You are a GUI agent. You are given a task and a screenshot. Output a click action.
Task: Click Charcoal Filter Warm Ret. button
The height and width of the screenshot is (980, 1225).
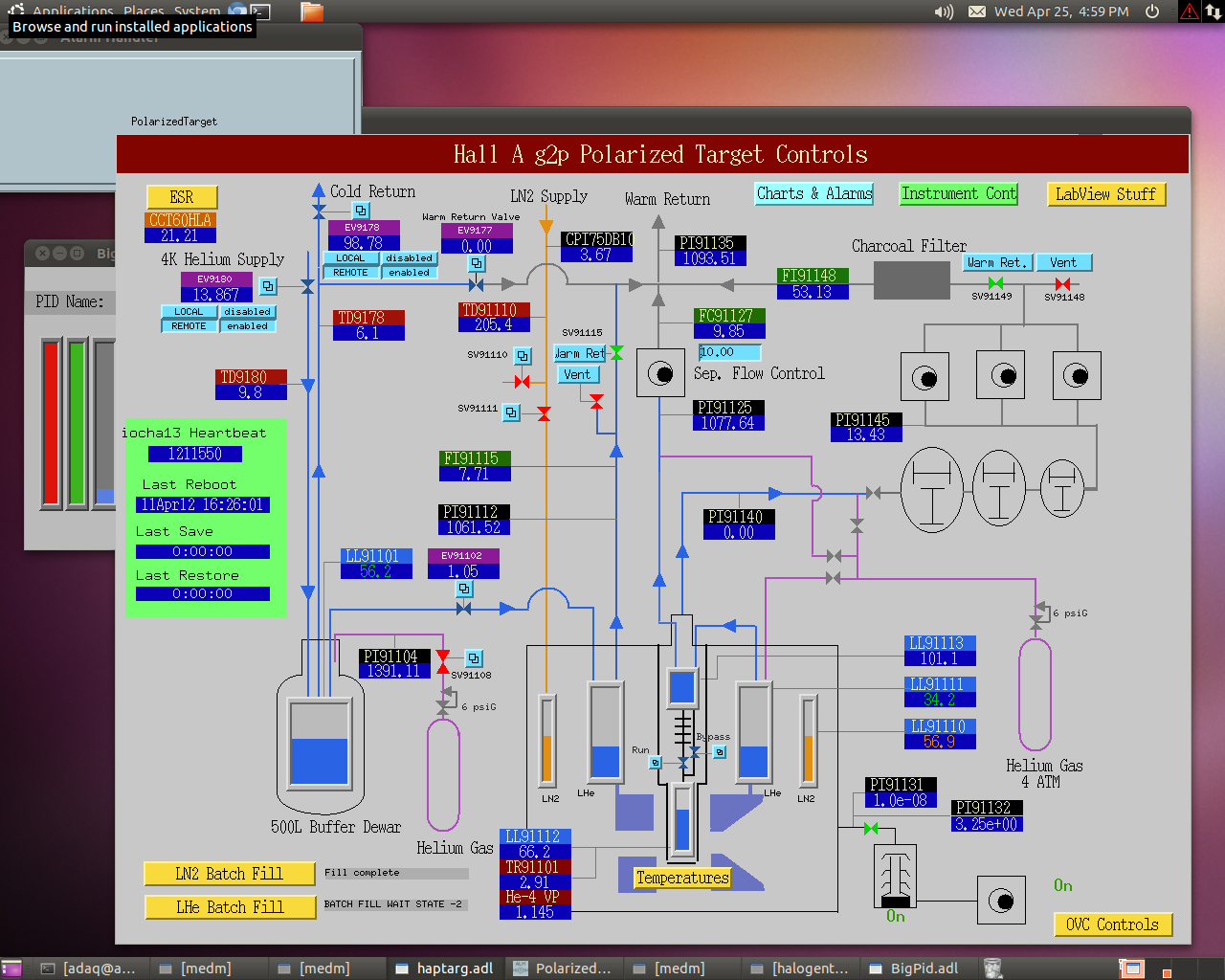click(997, 262)
